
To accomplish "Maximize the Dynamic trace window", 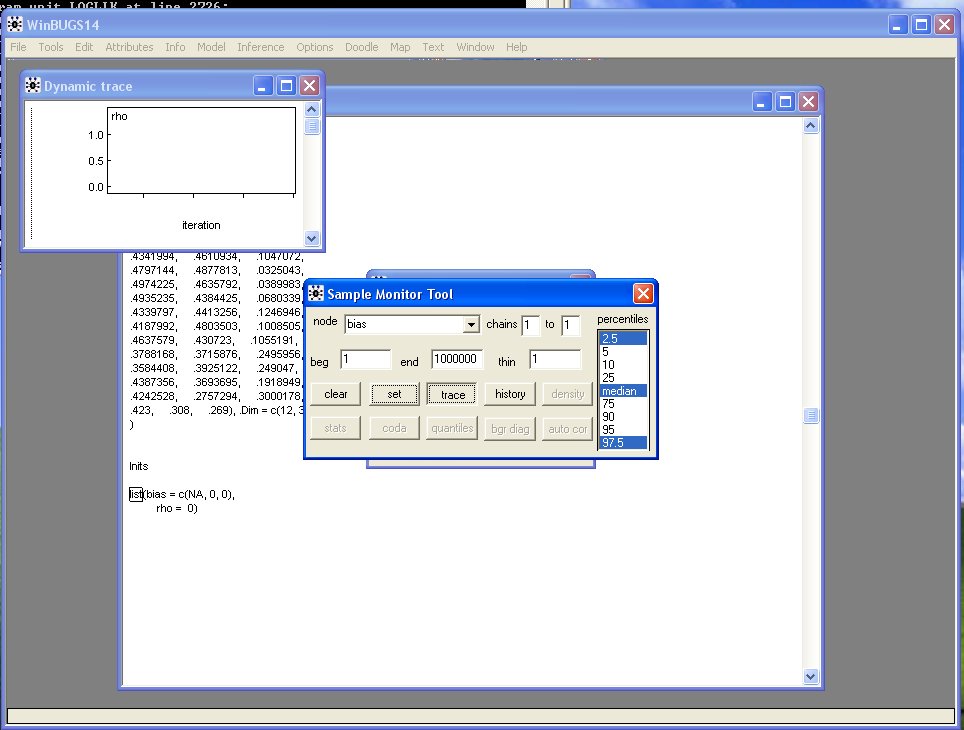I will [286, 86].
